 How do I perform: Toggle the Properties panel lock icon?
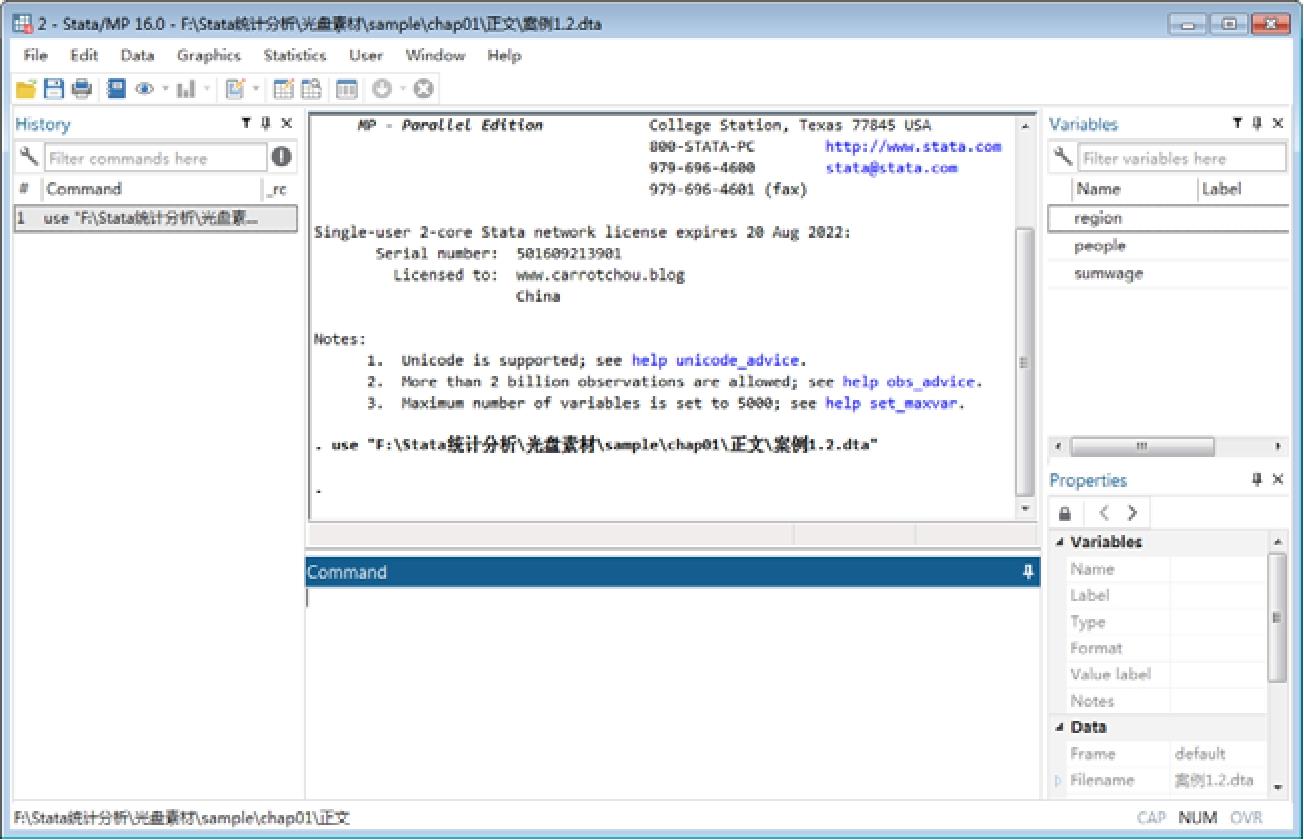coord(1065,514)
